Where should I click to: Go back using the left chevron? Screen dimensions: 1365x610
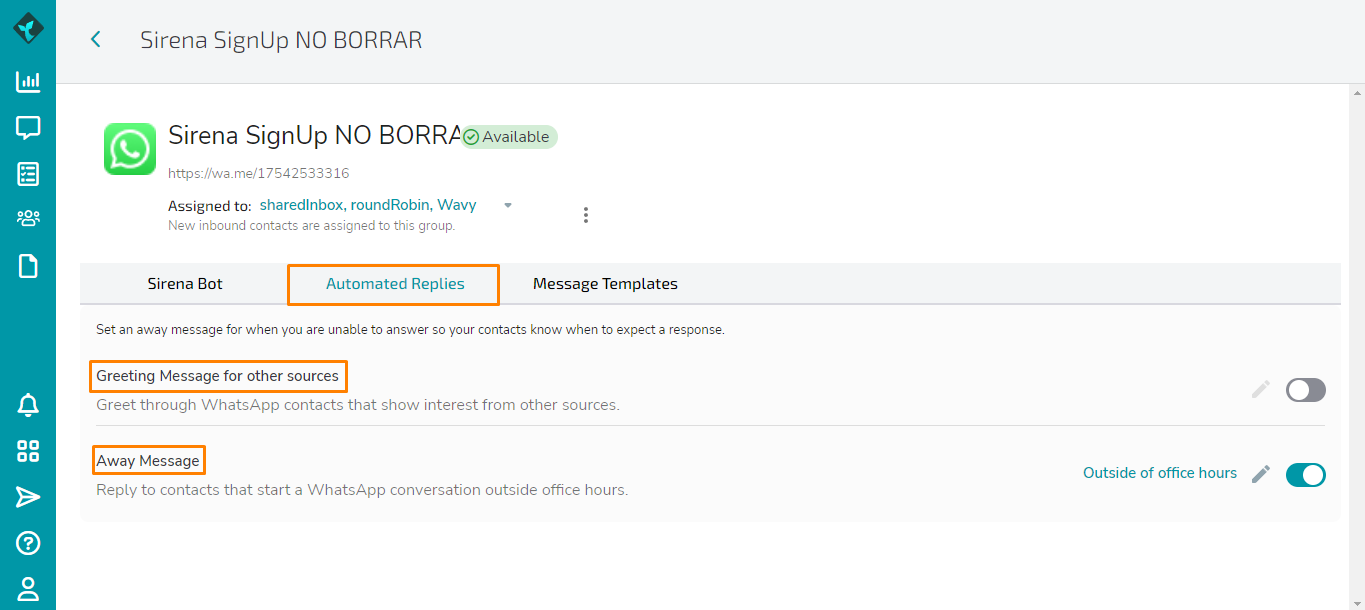(x=96, y=39)
